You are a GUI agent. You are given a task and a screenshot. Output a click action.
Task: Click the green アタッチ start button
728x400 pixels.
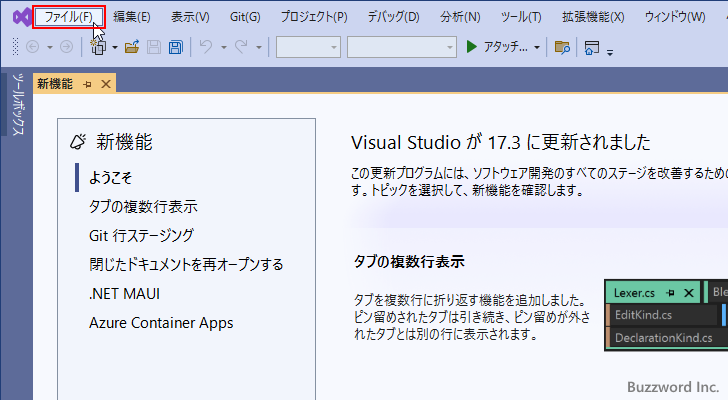[x=496, y=47]
